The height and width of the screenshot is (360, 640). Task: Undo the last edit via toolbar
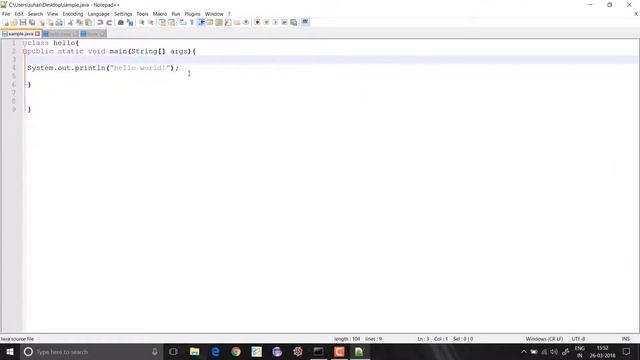[100, 22]
